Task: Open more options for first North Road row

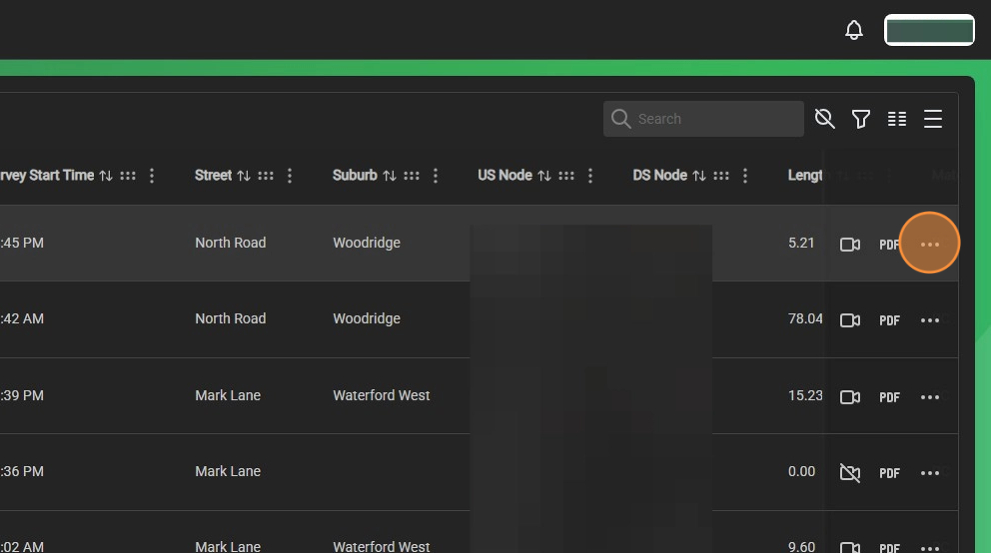Action: click(930, 244)
